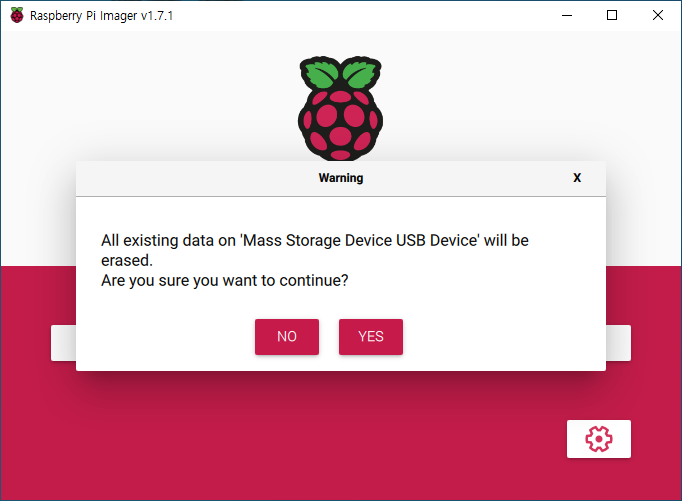Click the partially hidden white button at left

pyautogui.click(x=64, y=343)
